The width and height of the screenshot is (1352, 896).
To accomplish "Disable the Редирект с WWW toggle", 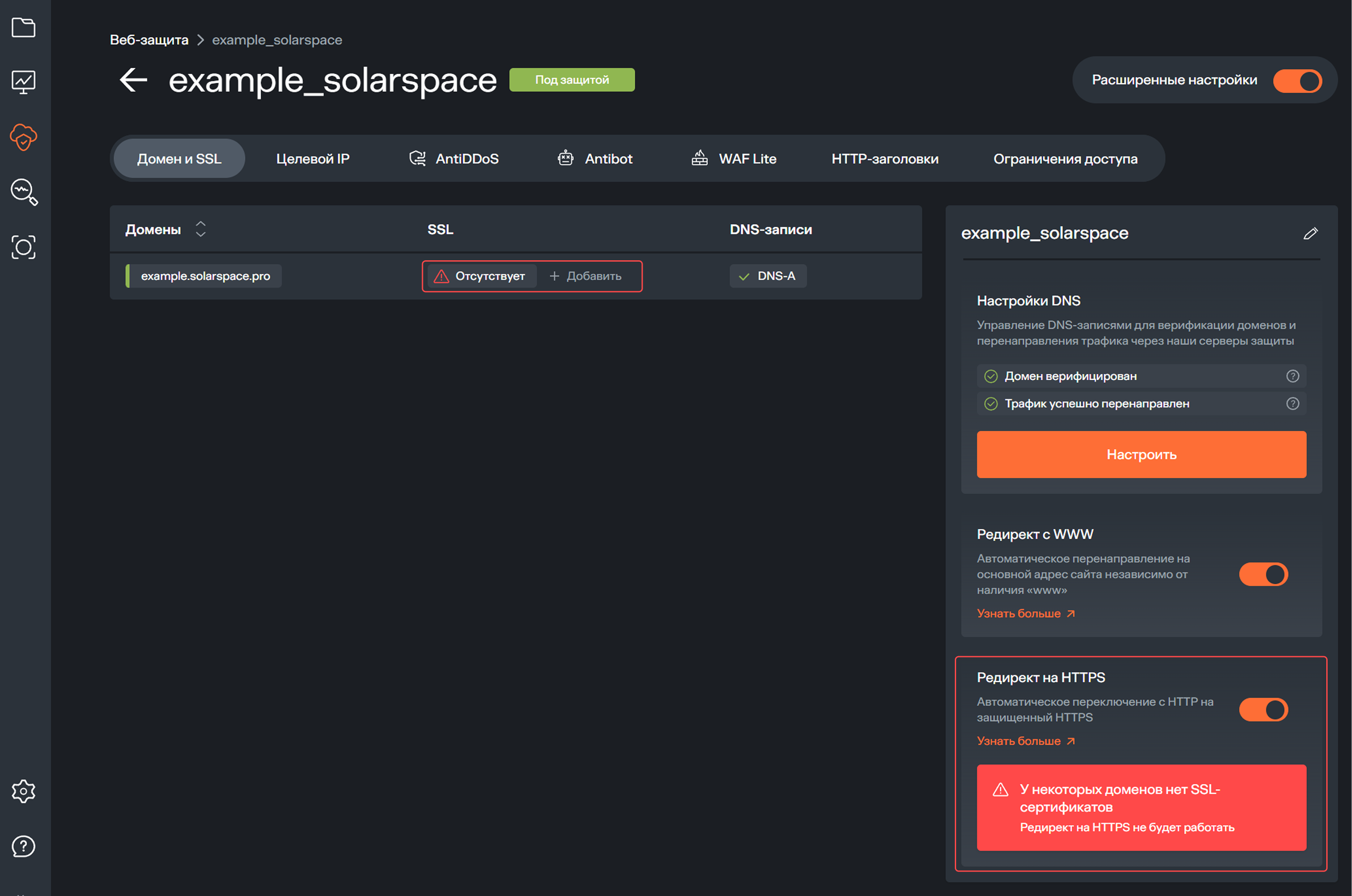I will (1263, 574).
